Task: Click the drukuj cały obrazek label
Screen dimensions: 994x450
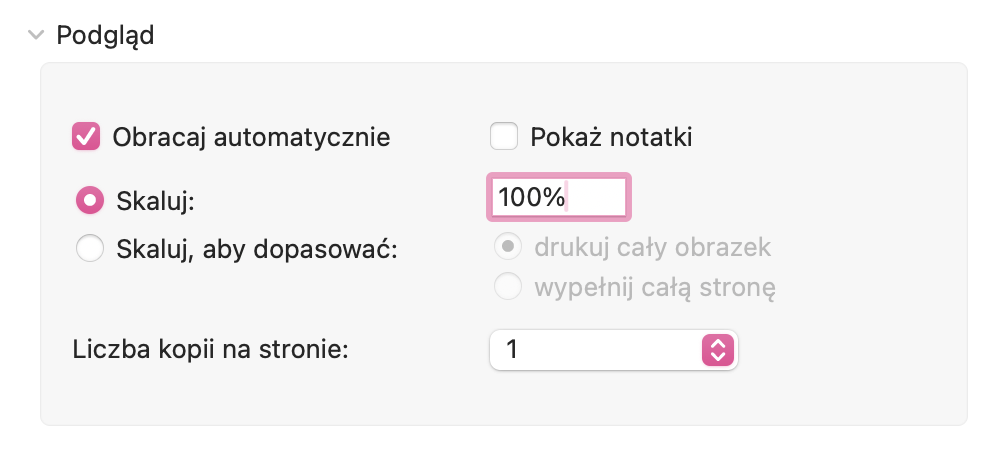Action: [652, 246]
